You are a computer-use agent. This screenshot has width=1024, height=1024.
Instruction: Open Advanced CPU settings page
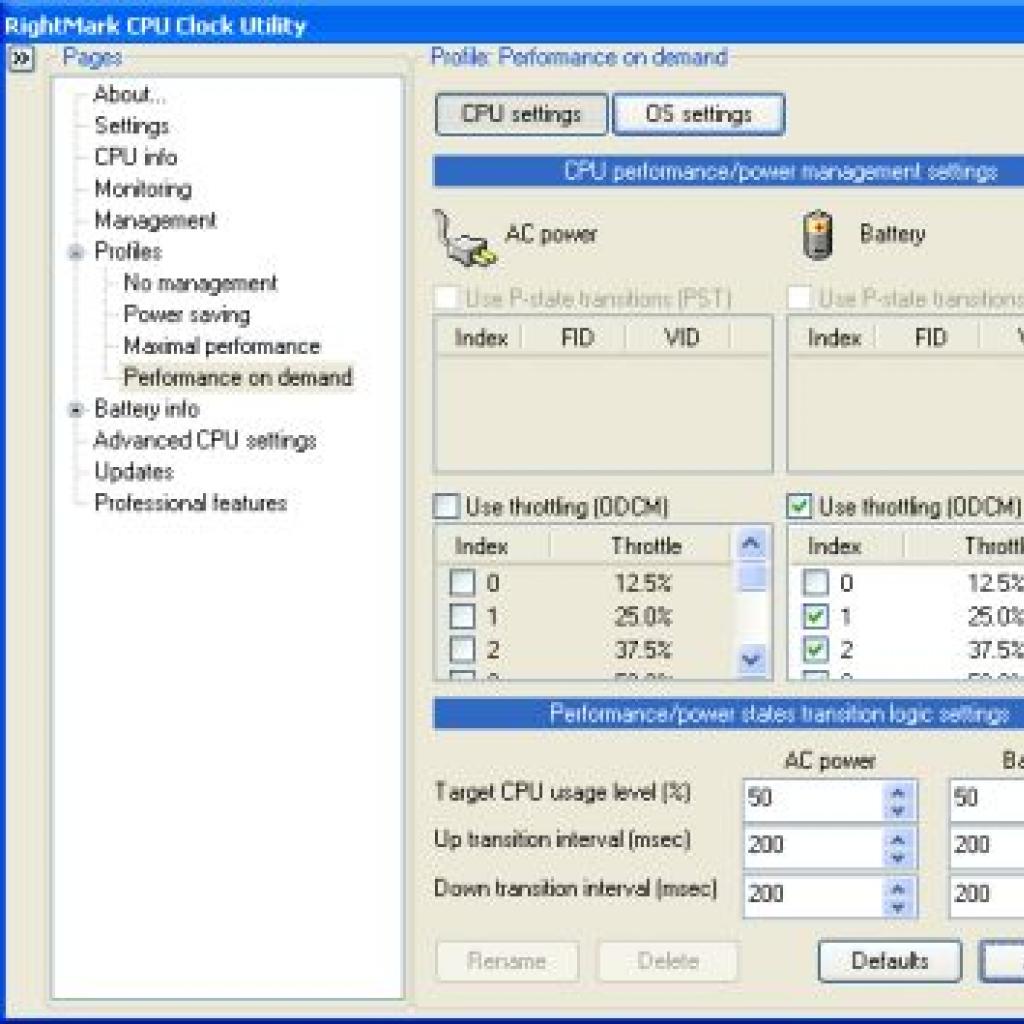tap(205, 440)
